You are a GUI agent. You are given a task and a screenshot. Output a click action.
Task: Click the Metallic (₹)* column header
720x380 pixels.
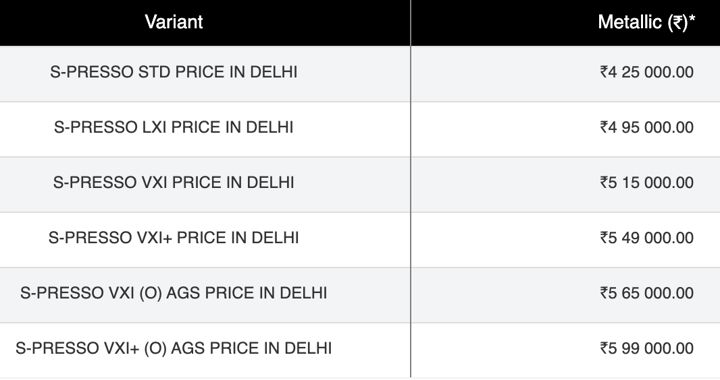566,22
